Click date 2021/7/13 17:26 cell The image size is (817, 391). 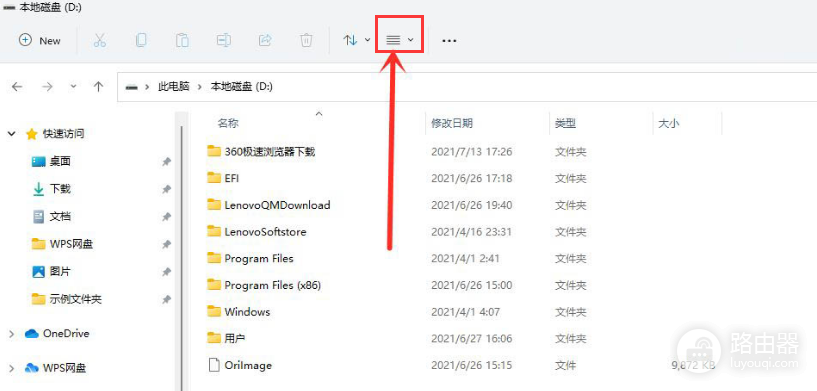tap(472, 152)
